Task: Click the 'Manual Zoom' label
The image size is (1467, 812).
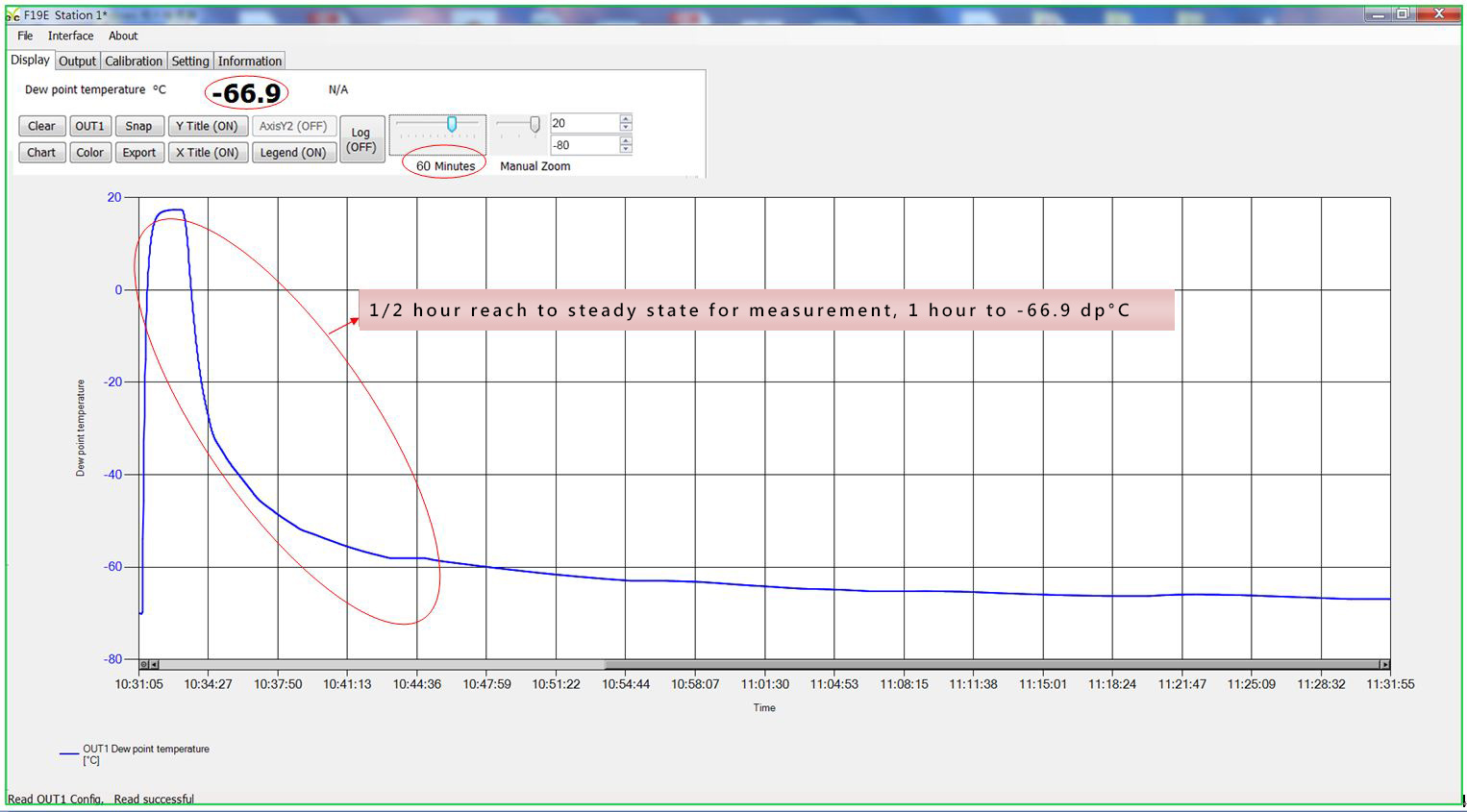Action: pos(535,165)
